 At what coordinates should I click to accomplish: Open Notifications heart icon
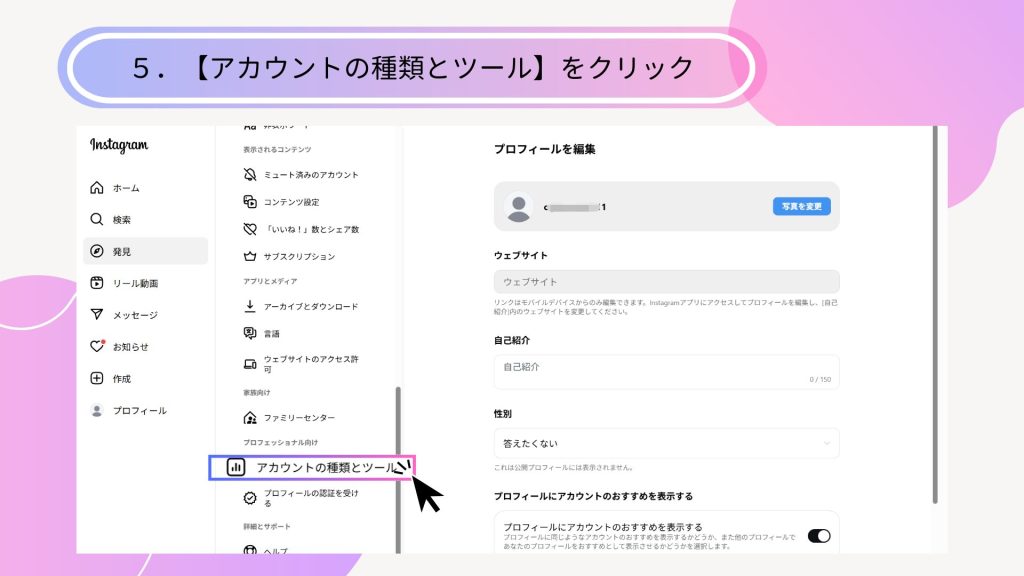click(x=97, y=346)
